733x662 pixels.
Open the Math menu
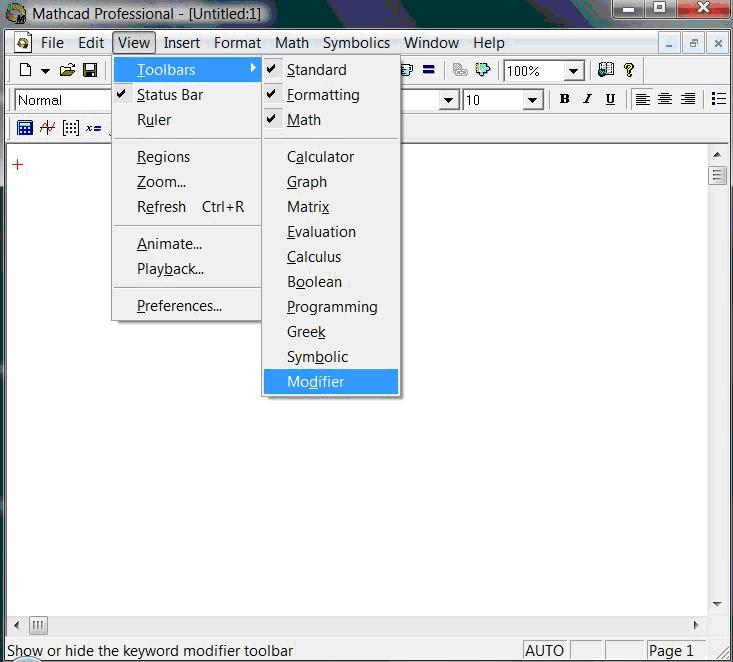(292, 43)
